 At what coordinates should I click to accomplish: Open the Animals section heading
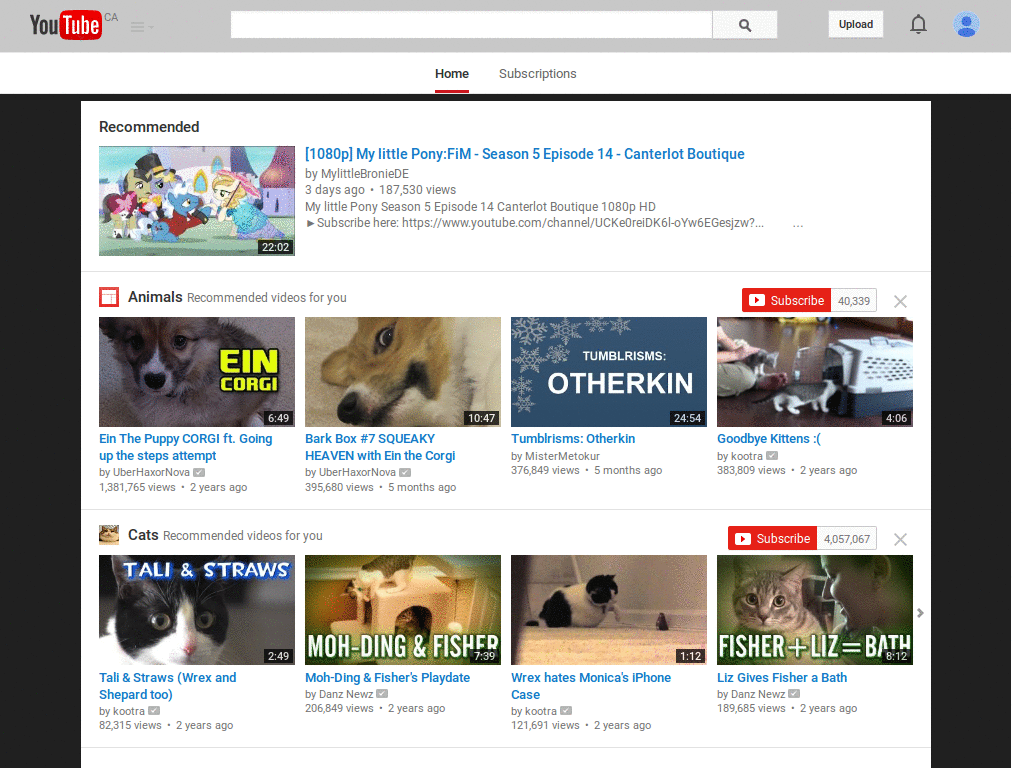155,297
